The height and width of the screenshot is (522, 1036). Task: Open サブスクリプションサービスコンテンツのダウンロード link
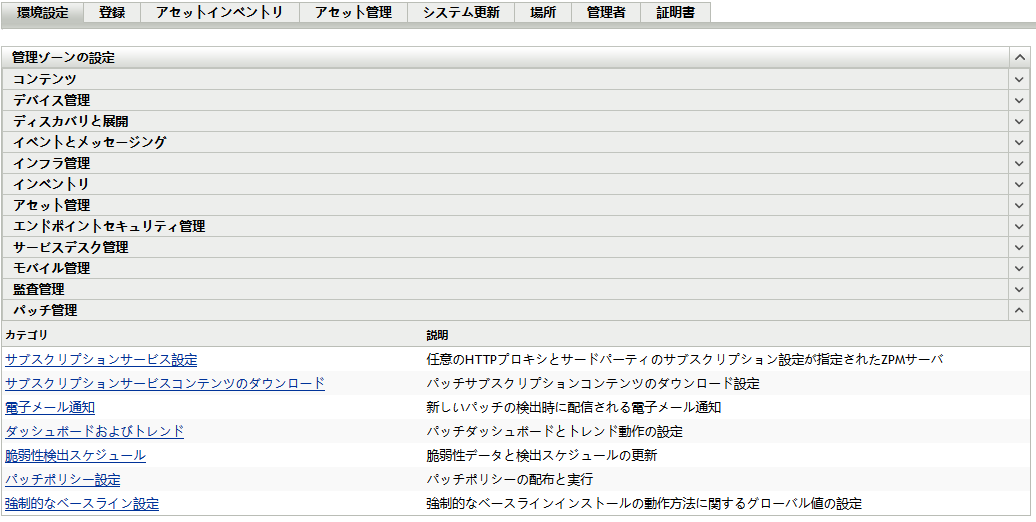[x=165, y=384]
